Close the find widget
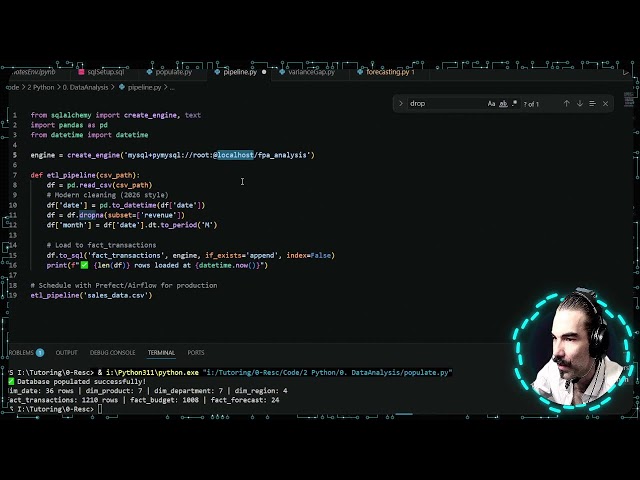Screen dimensions: 640x480 (x=606, y=104)
